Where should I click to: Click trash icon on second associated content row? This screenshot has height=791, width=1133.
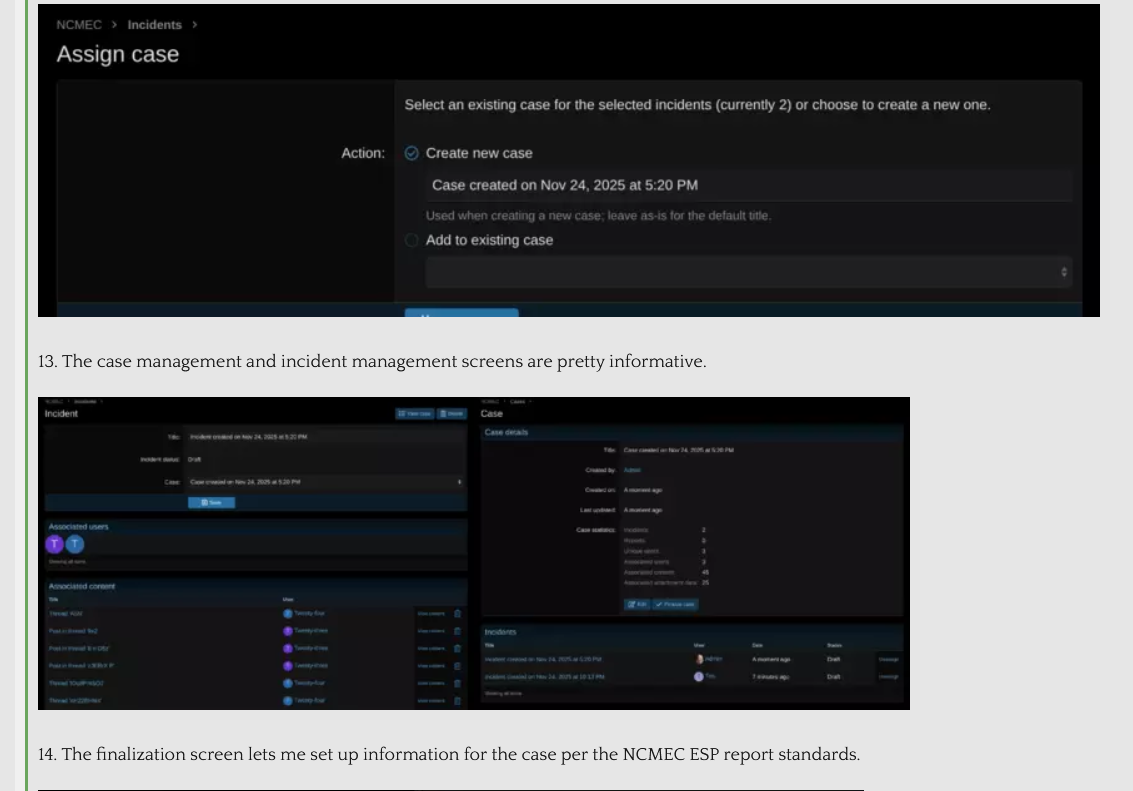point(457,631)
